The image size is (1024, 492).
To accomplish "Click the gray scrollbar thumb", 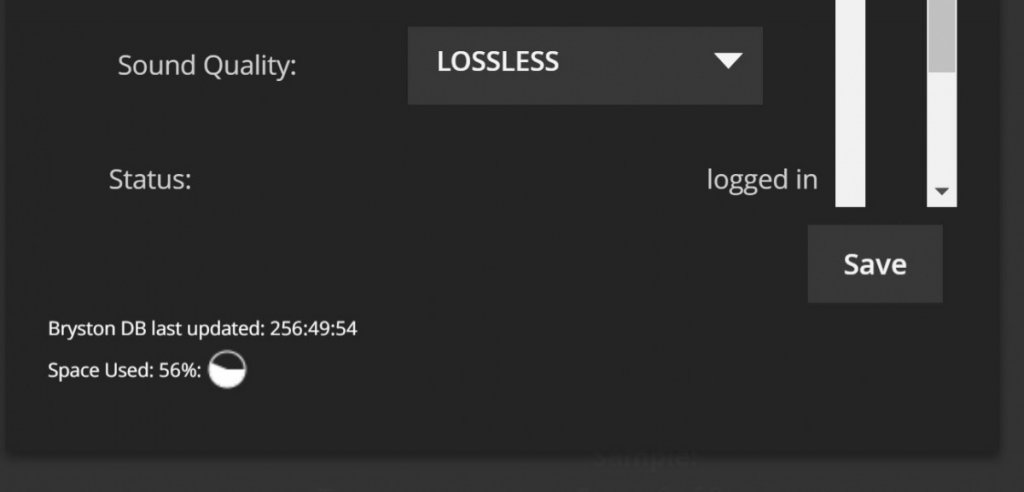I will coord(942,36).
